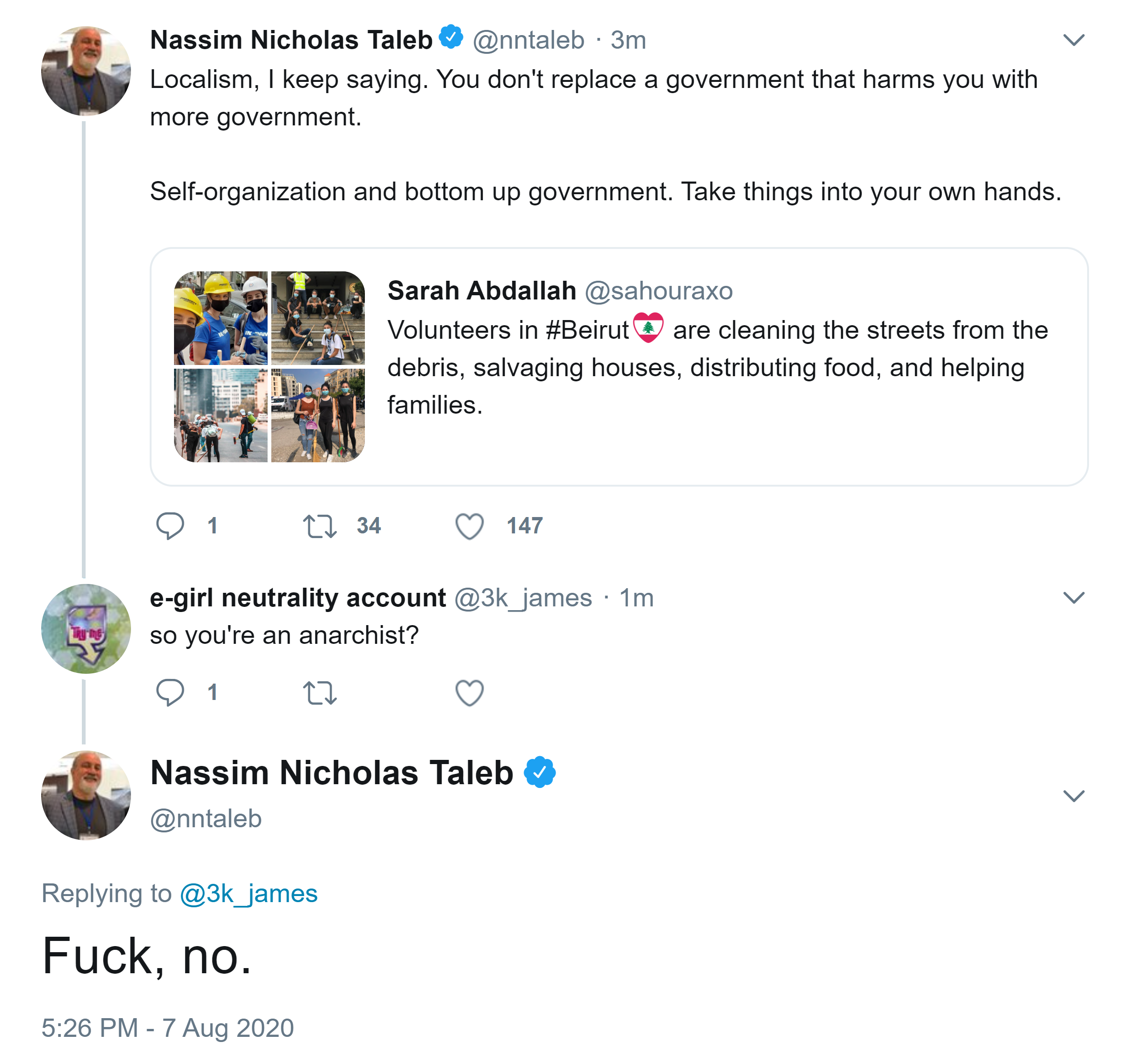View the hard-hat volunteers photo thumbnail
This screenshot has width=1133, height=1064.
coord(220,318)
